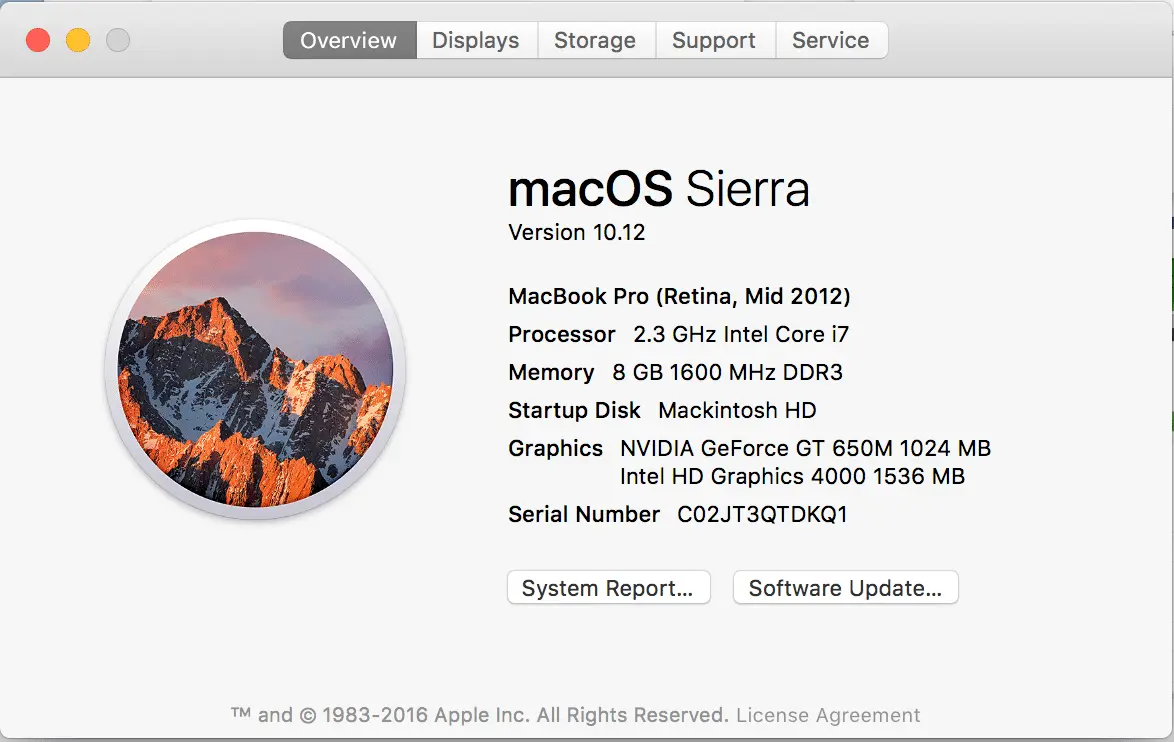Viewport: 1174px width, 742px height.
Task: Minimize the window using the yellow button
Action: point(78,41)
